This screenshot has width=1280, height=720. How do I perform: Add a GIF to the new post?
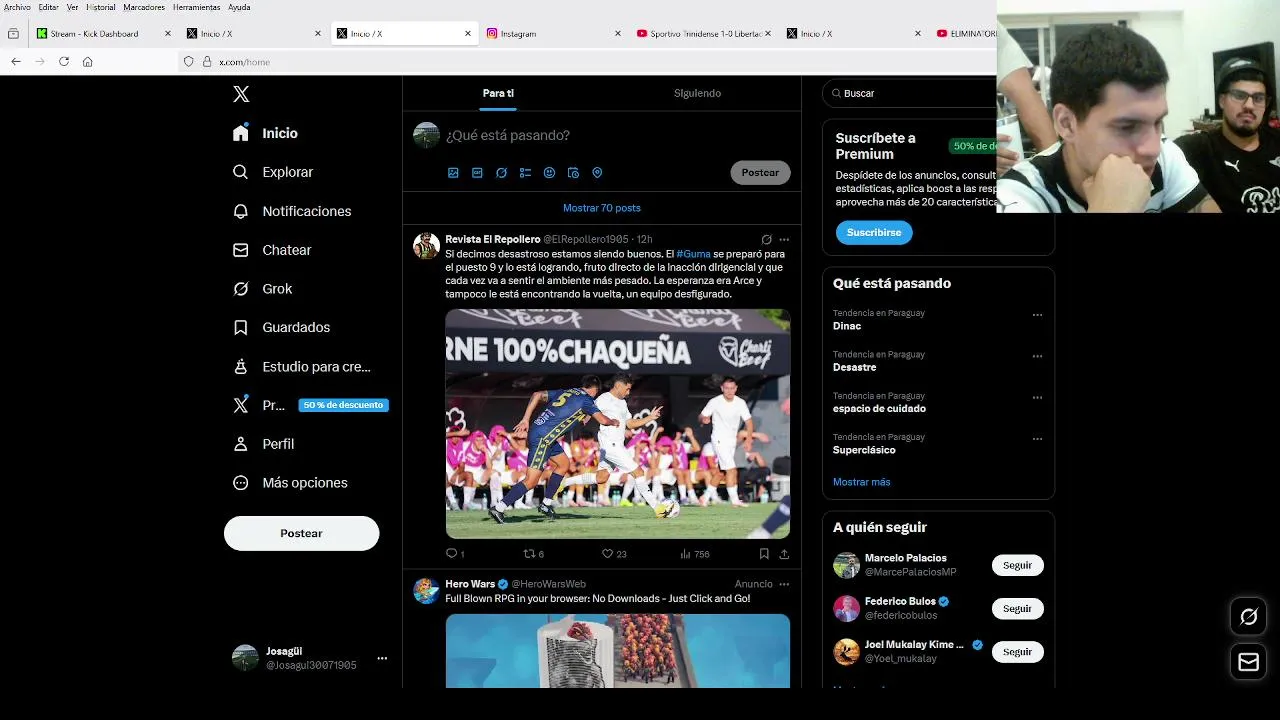click(477, 173)
